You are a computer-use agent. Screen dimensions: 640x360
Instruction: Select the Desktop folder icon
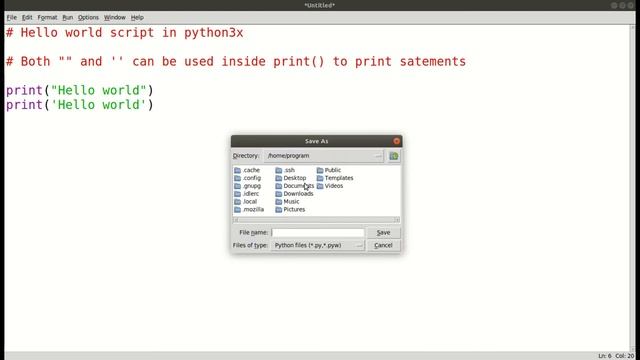pyautogui.click(x=279, y=178)
